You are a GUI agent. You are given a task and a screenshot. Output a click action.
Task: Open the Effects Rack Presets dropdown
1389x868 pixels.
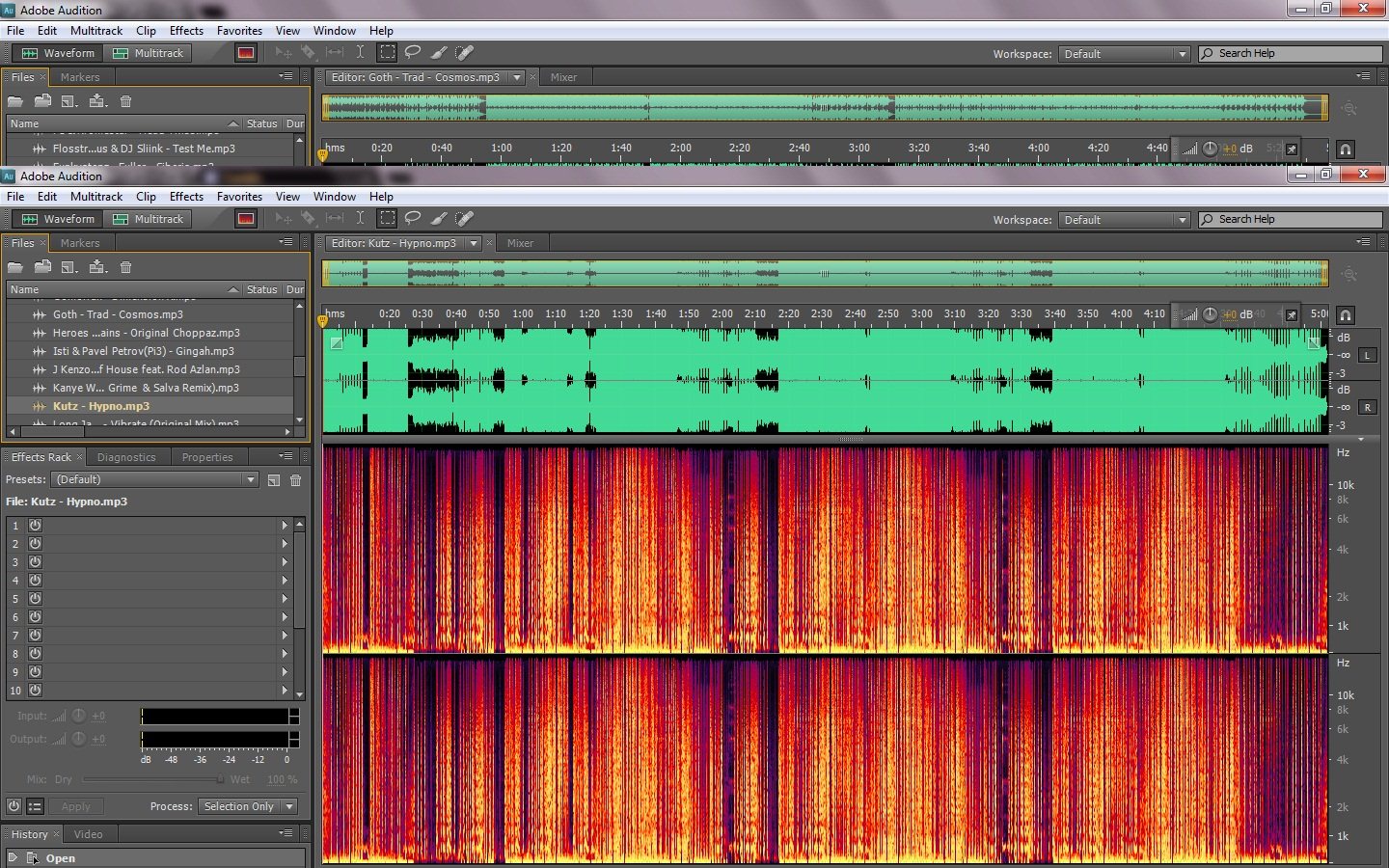pyautogui.click(x=155, y=479)
